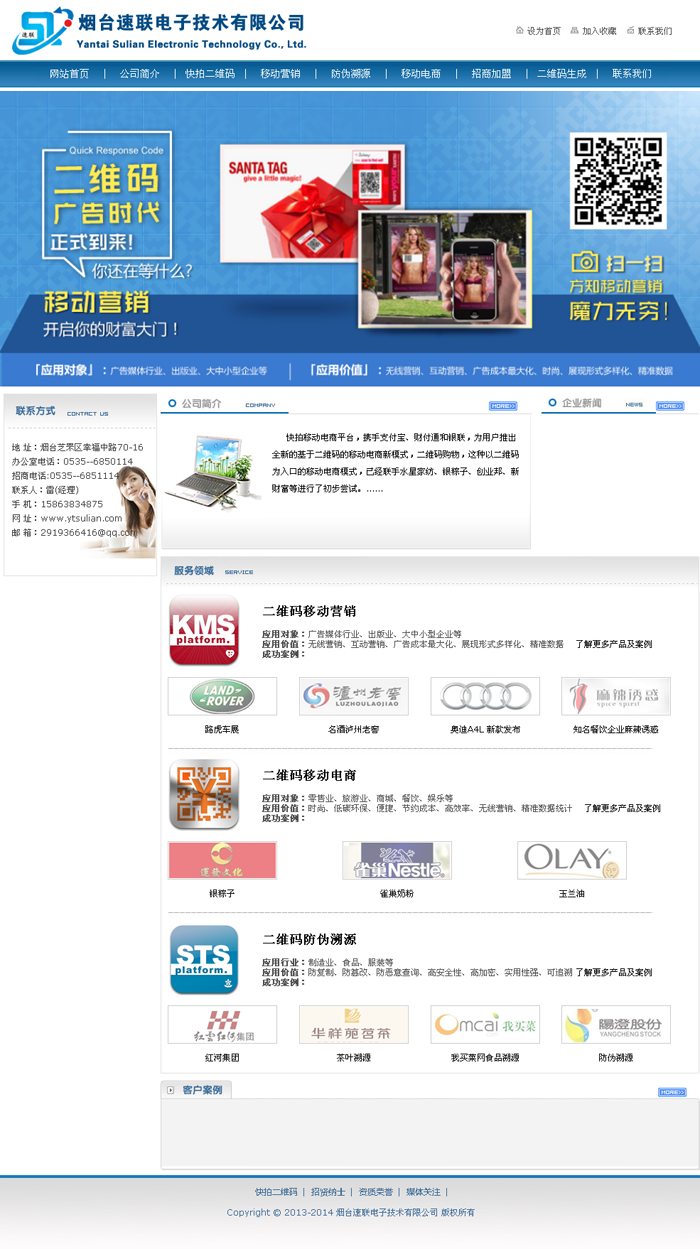Click the QR e-commerce yuan icon
Screen dimensions: 700x1249
point(204,794)
